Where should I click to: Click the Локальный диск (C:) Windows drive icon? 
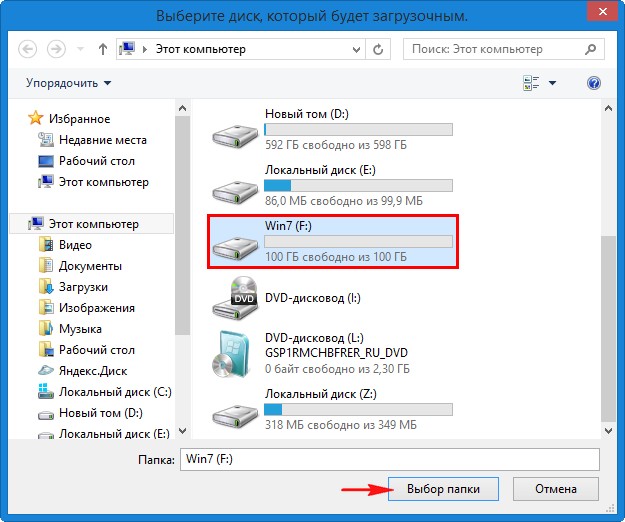pyautogui.click(x=46, y=391)
